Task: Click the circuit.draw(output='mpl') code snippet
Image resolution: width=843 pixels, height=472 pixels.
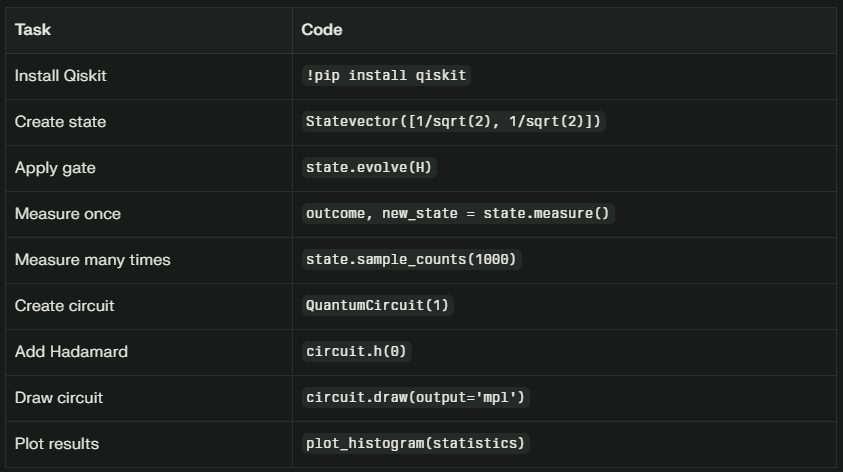Action: tap(416, 397)
